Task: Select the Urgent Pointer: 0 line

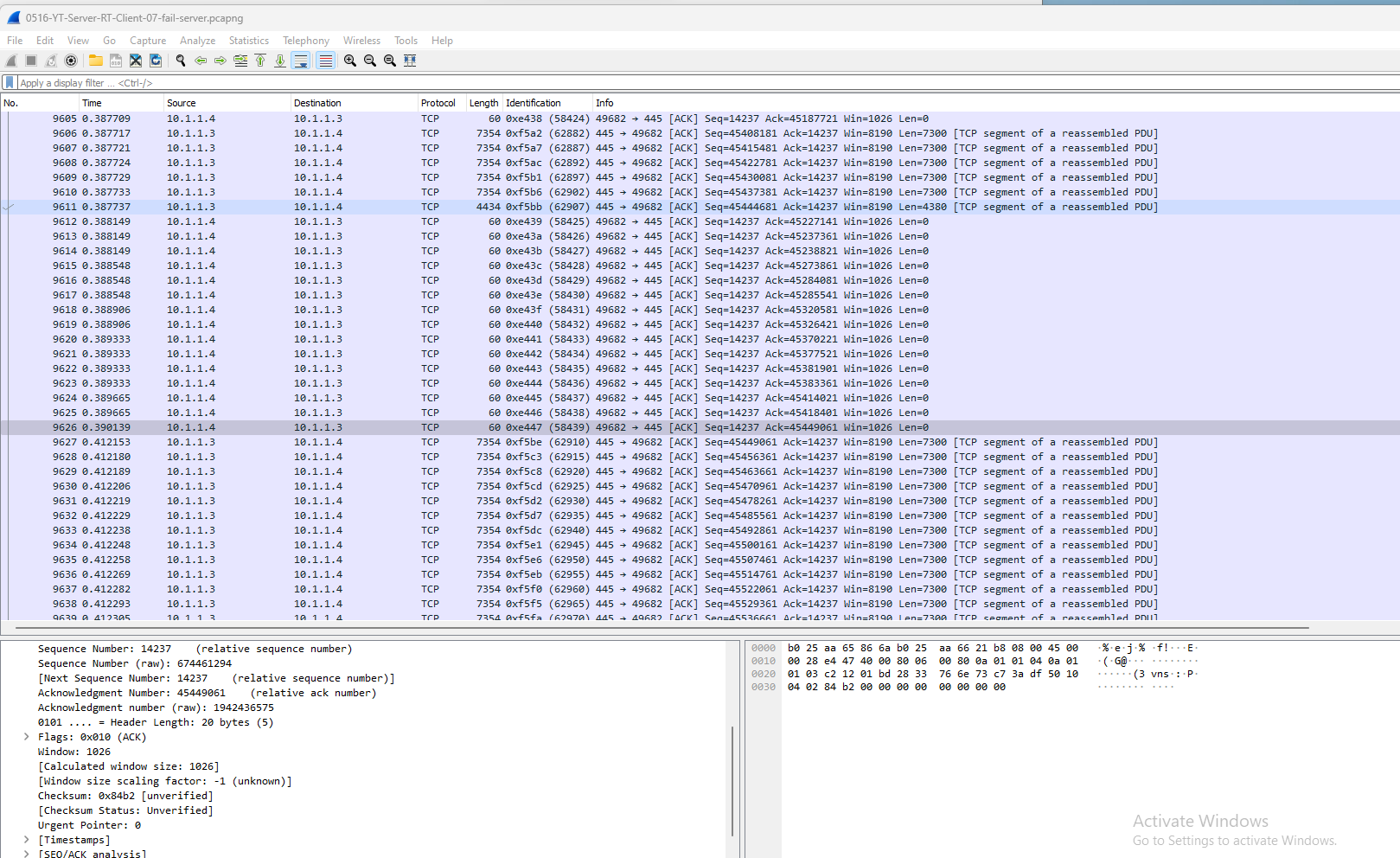Action: click(x=89, y=825)
